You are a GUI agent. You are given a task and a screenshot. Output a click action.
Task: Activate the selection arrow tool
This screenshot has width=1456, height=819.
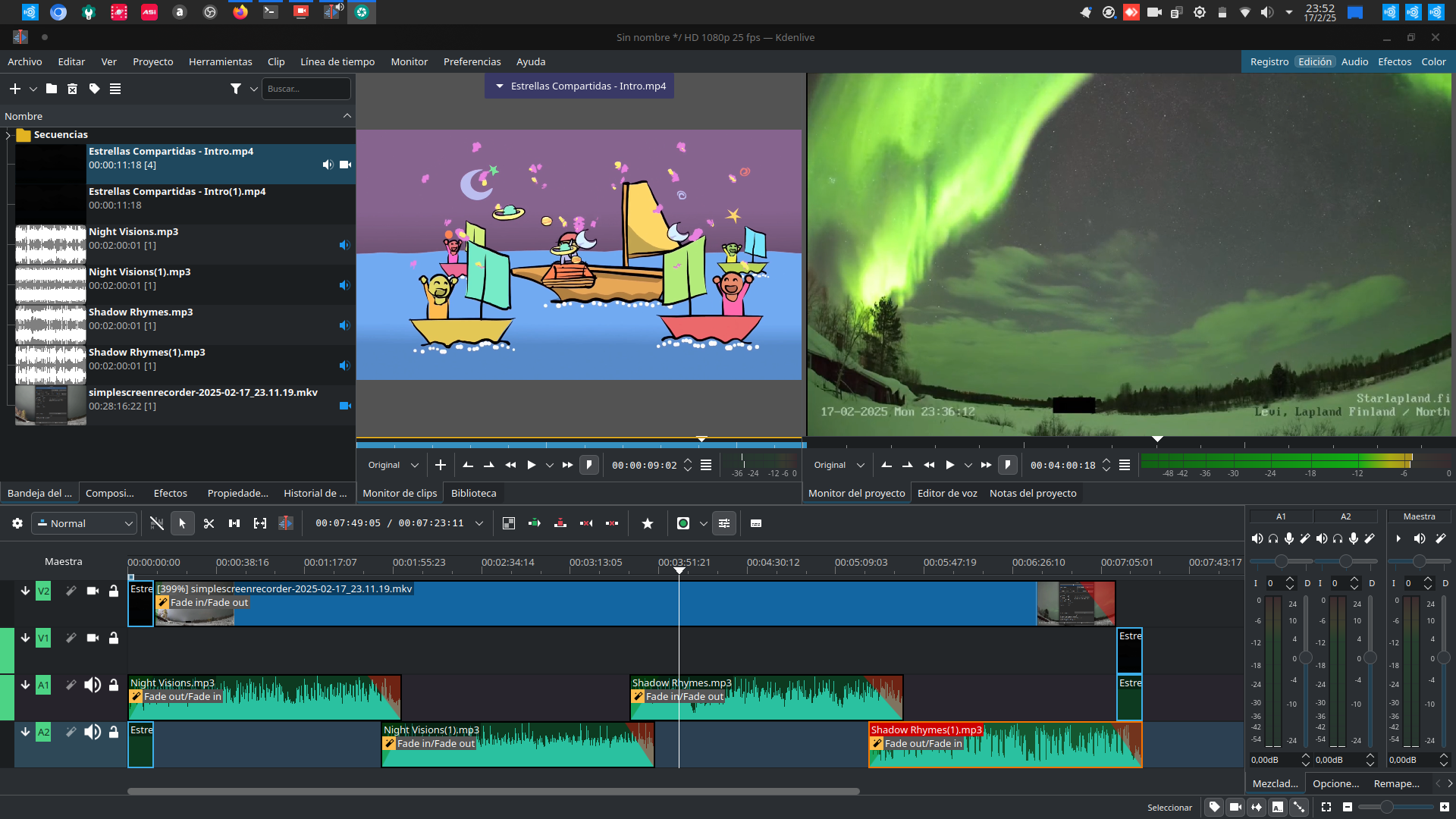pos(182,523)
